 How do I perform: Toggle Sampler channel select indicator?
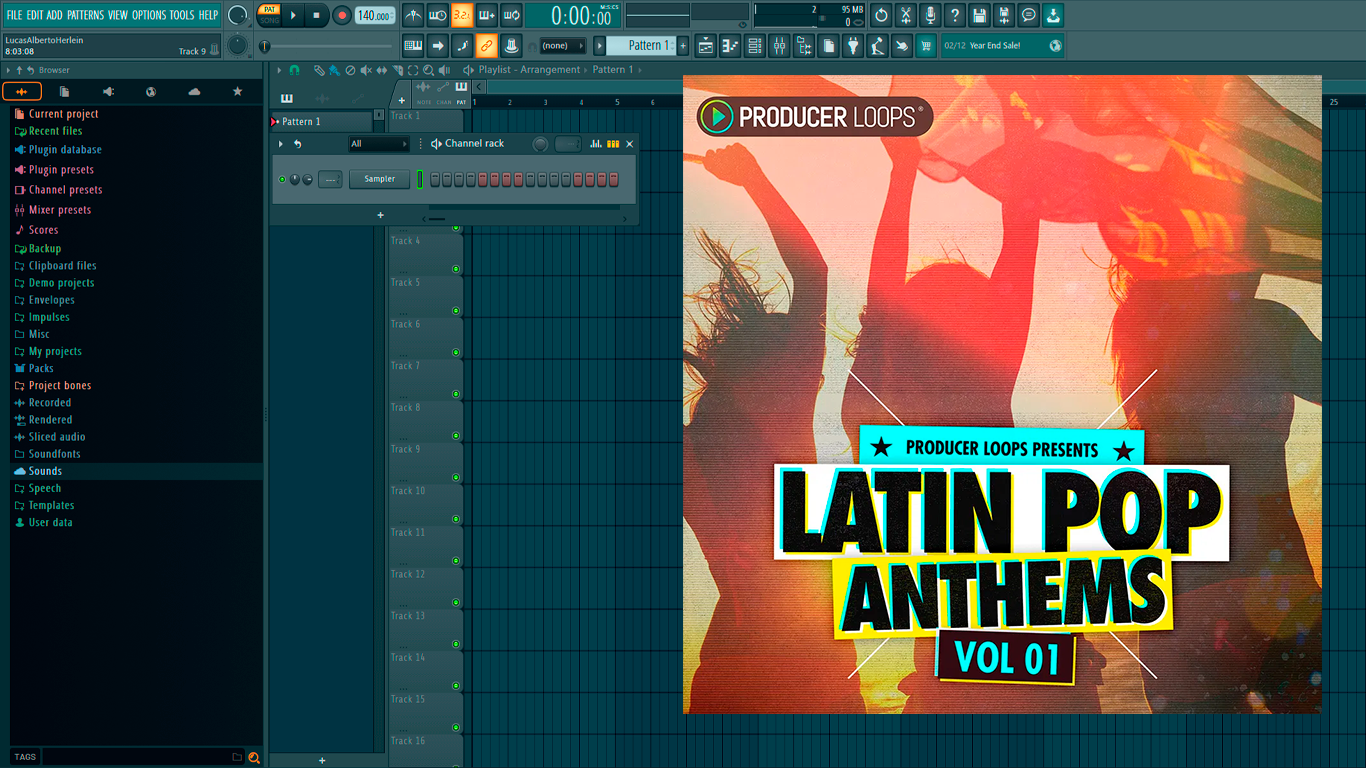click(x=420, y=179)
